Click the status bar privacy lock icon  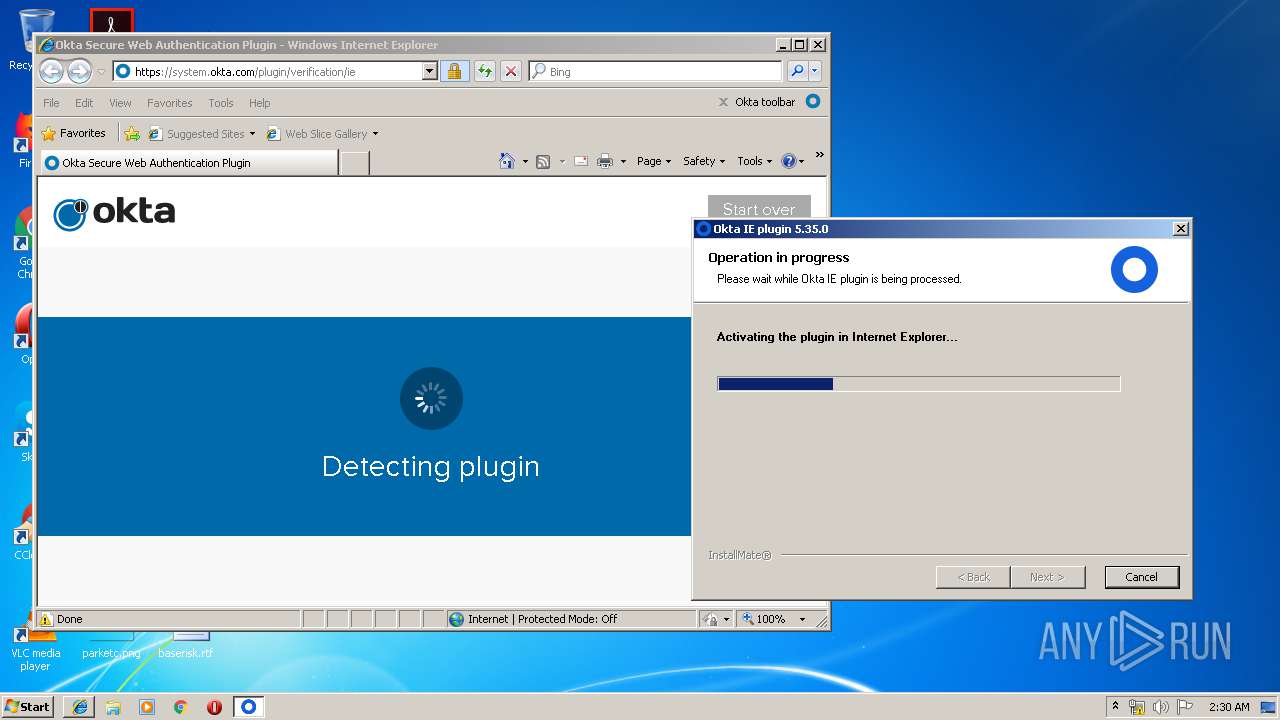click(x=710, y=619)
